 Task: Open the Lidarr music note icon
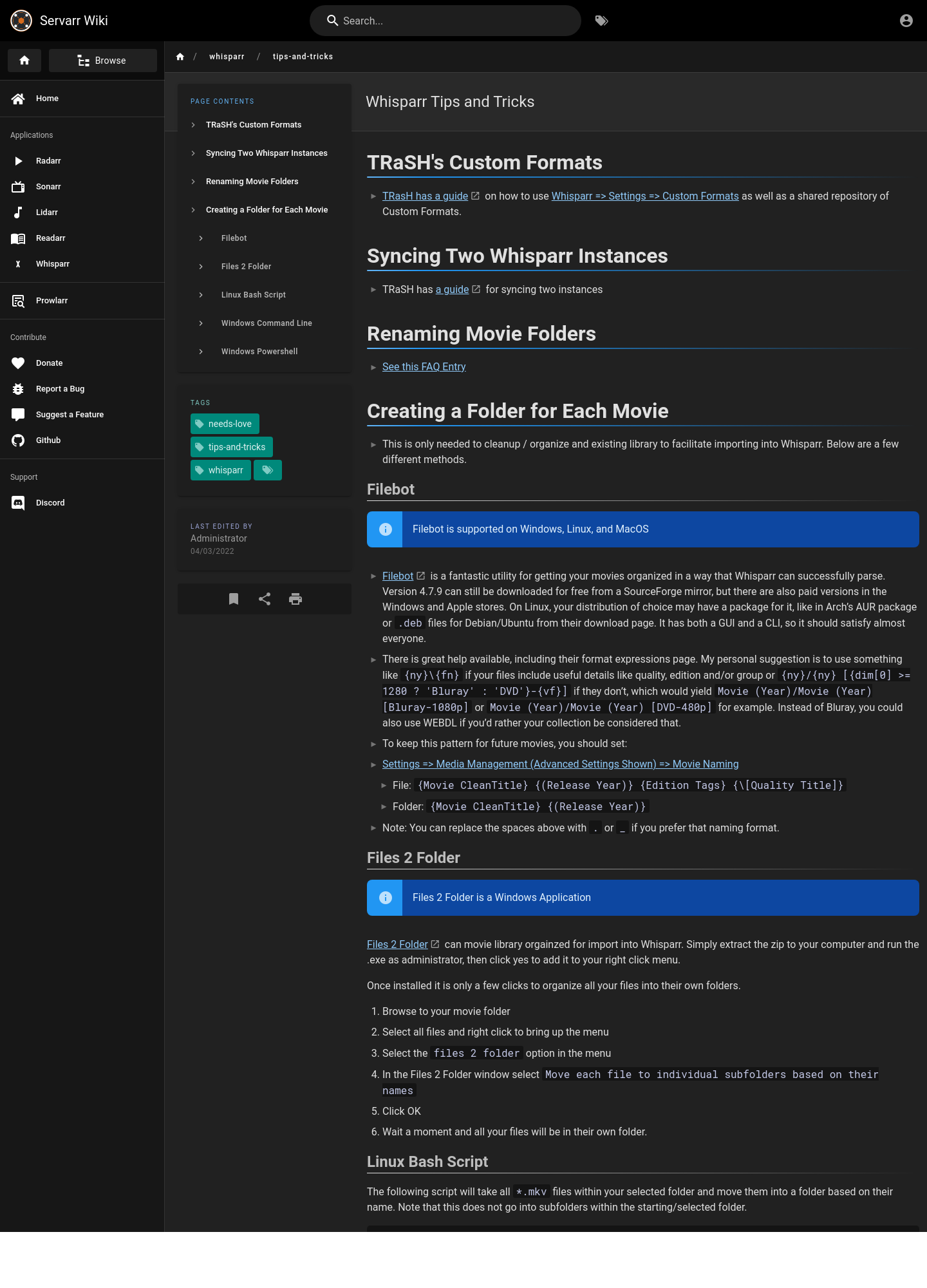[18, 213]
